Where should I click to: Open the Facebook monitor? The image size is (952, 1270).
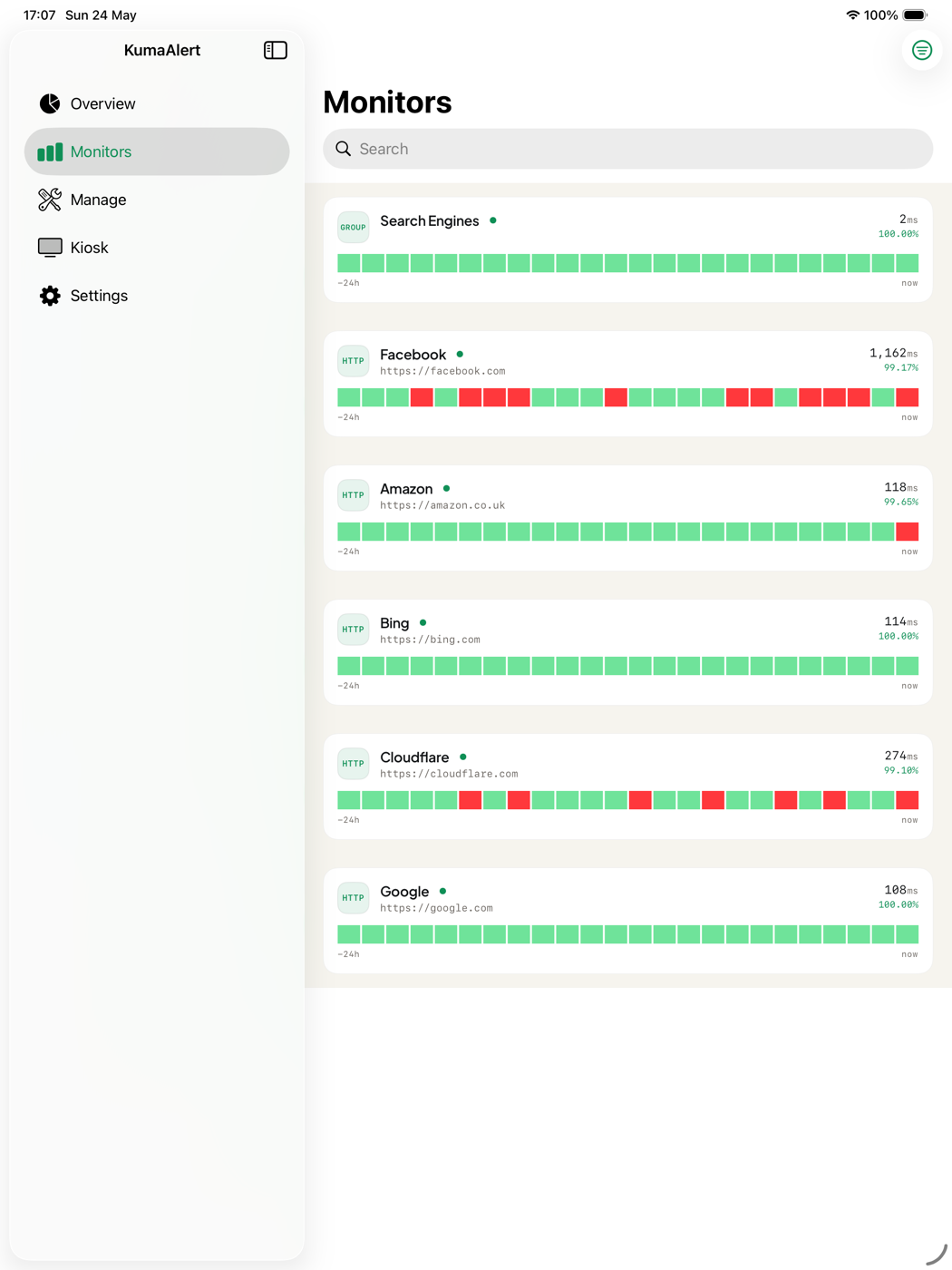[627, 384]
